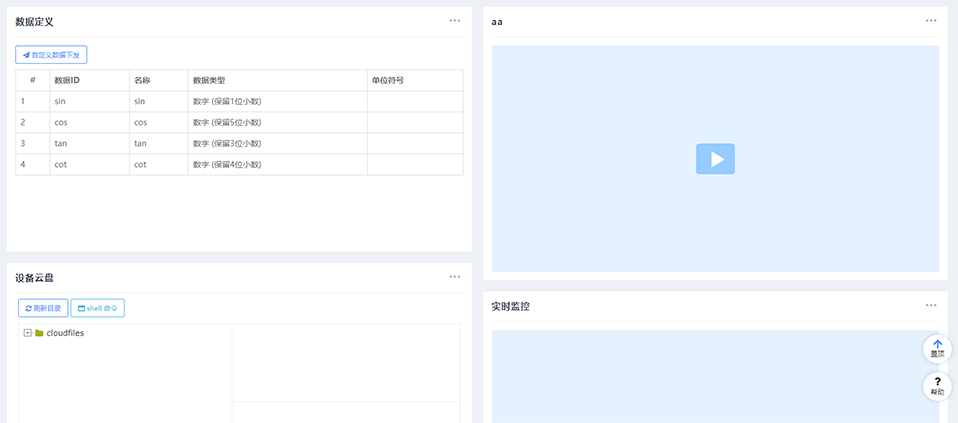This screenshot has height=423, width=958.
Task: Click the cloudfiles folder icon
Action: pyautogui.click(x=39, y=333)
